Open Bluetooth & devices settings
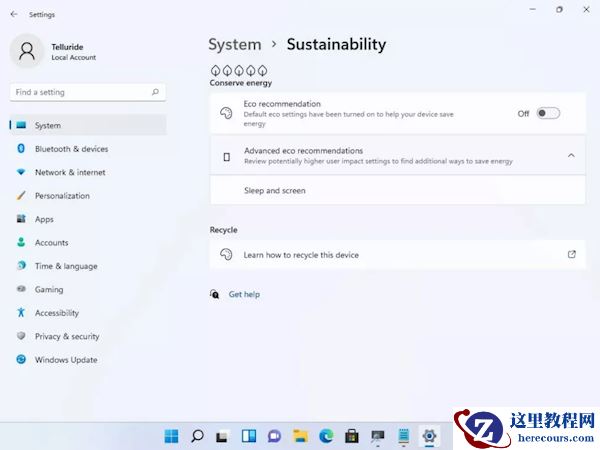 (88, 149)
